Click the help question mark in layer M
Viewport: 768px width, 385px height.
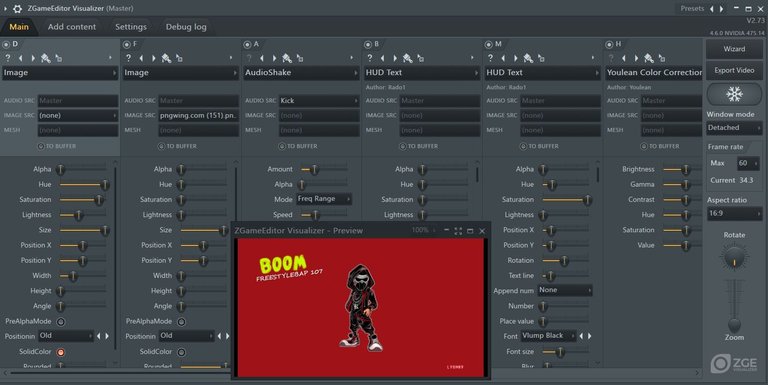490,58
